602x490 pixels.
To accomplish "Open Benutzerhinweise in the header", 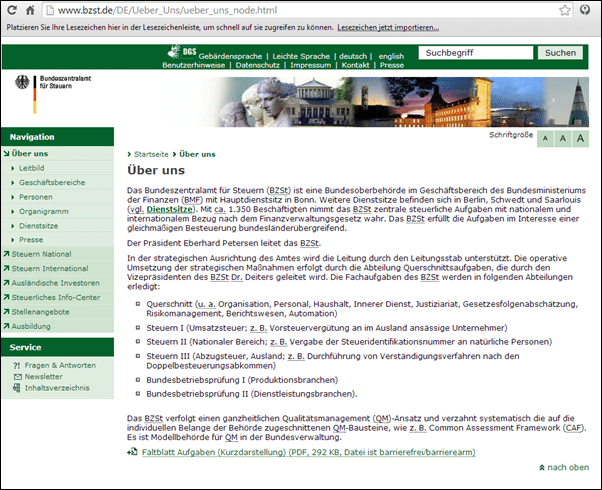I will pyautogui.click(x=194, y=65).
